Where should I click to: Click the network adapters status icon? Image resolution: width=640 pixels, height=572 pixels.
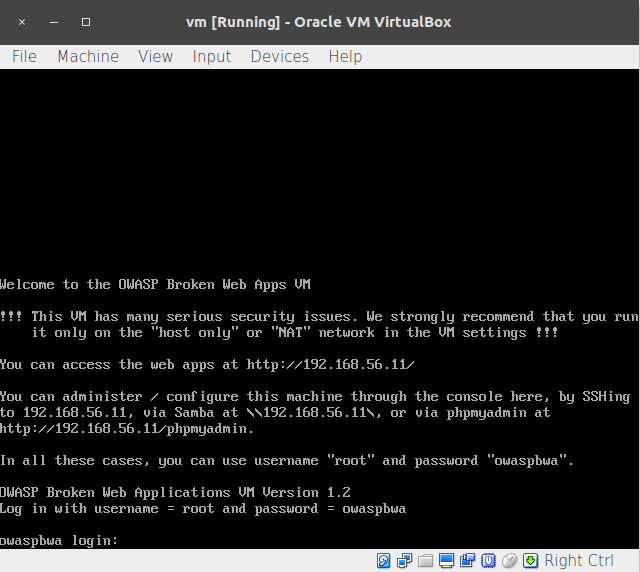[x=404, y=561]
